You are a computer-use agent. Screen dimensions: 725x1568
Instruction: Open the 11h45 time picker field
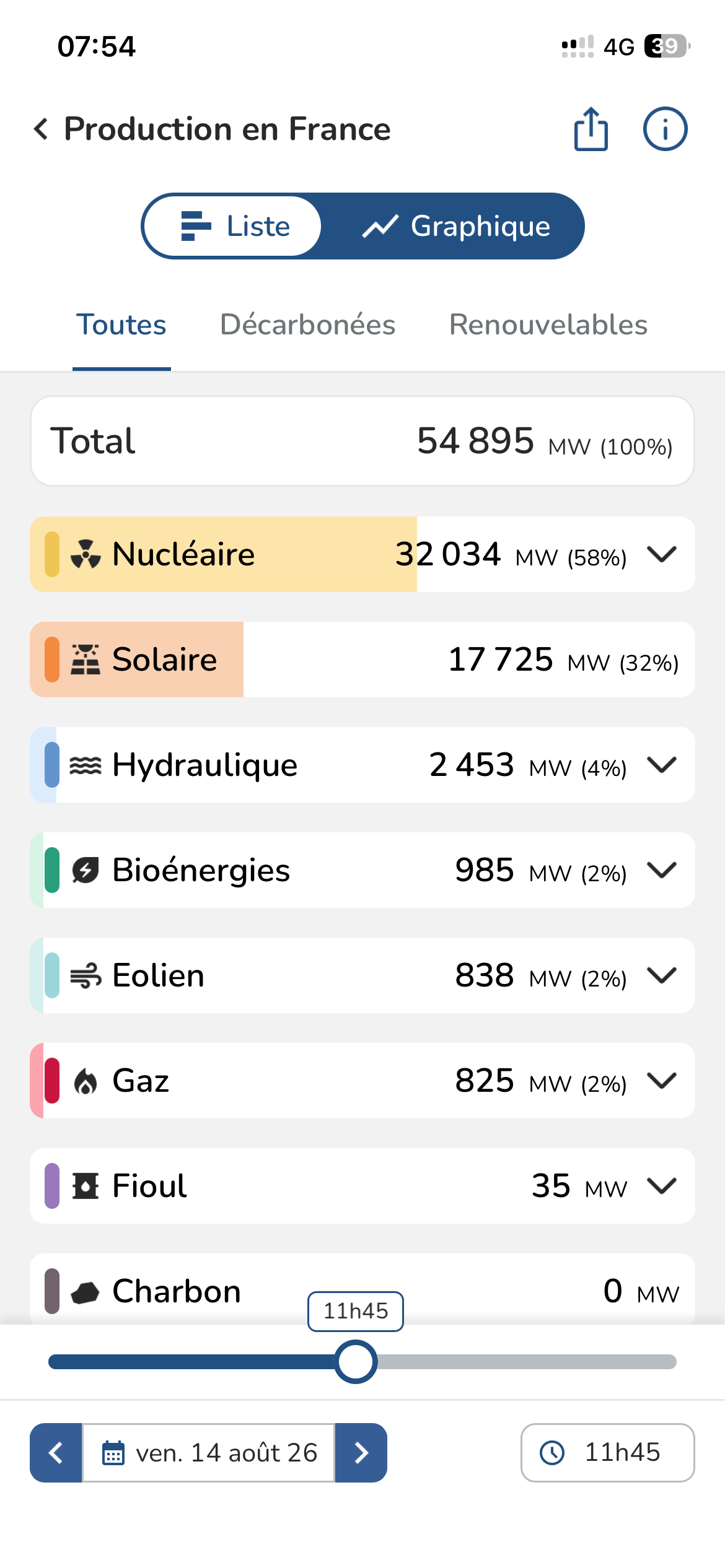pyautogui.click(x=607, y=1453)
